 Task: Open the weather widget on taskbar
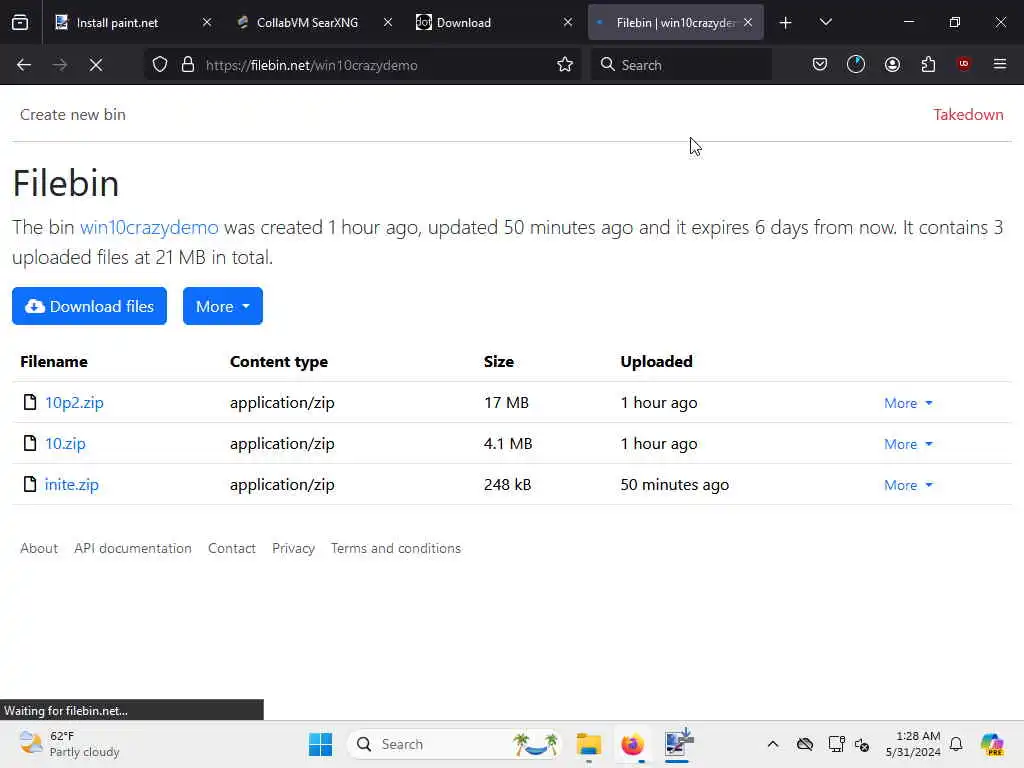click(69, 744)
